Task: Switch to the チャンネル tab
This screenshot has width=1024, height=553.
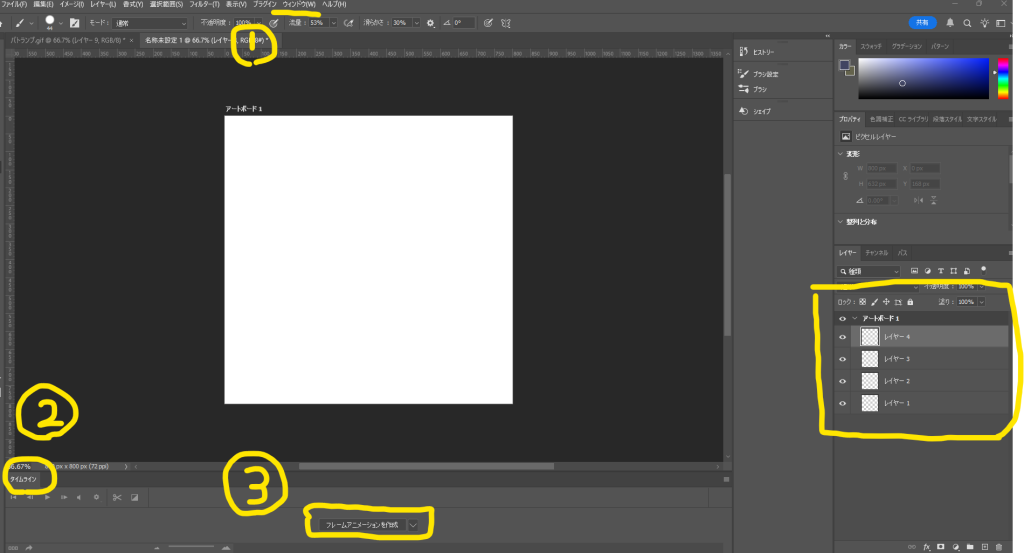Action: click(x=876, y=253)
